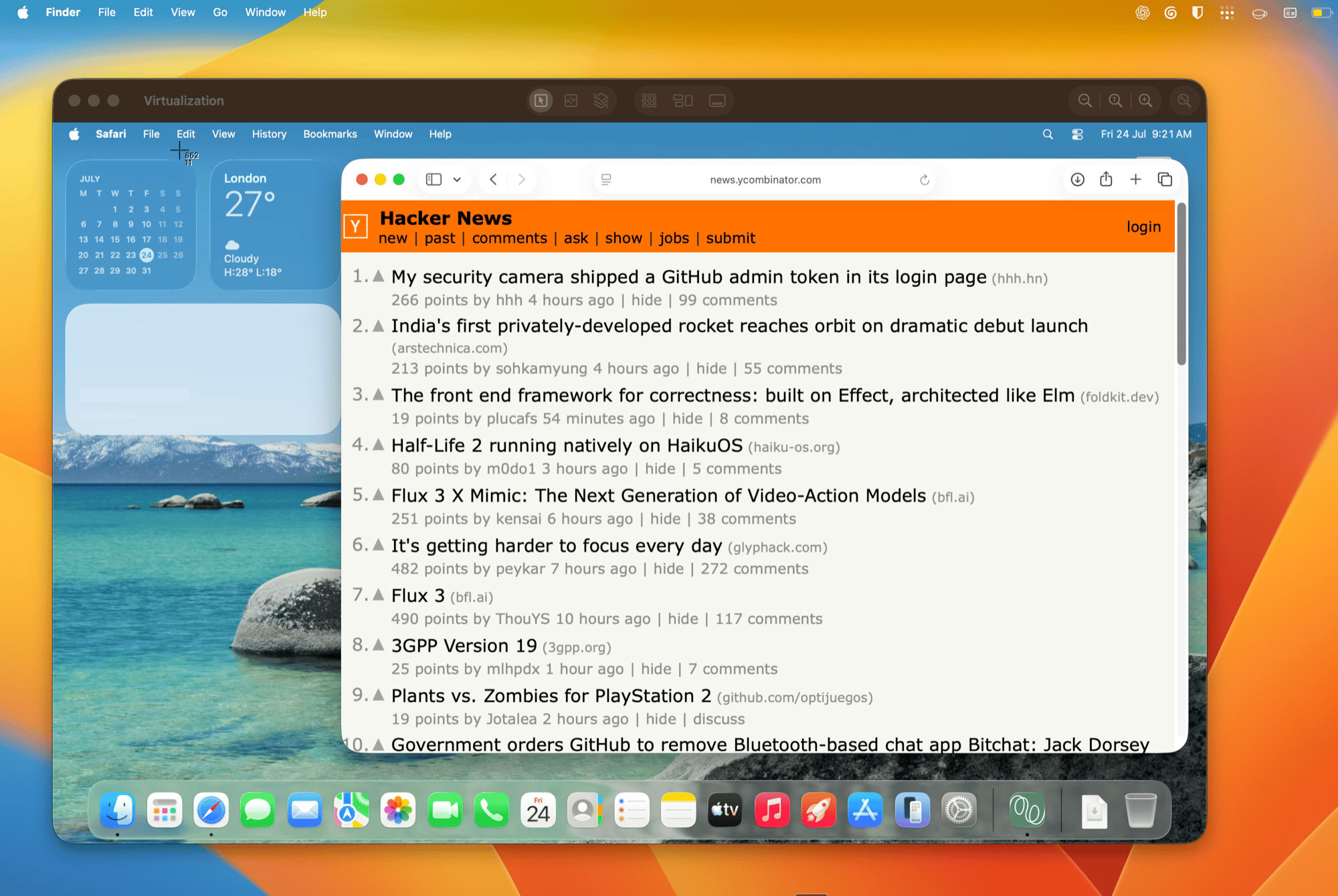
Task: Open the guest Apple menu
Action: (74, 134)
